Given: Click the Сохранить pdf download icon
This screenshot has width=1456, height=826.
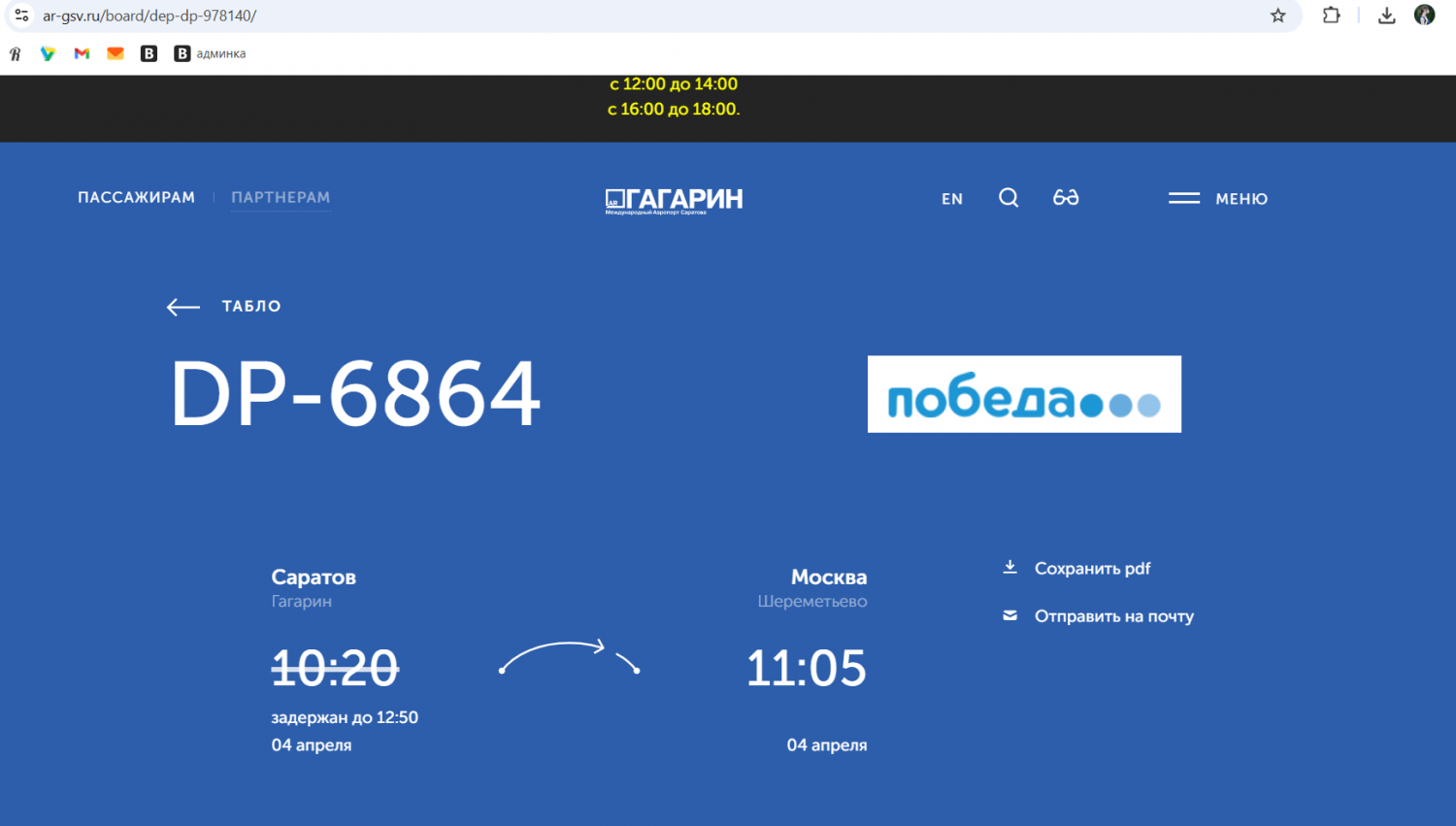Looking at the screenshot, I should (x=1009, y=568).
